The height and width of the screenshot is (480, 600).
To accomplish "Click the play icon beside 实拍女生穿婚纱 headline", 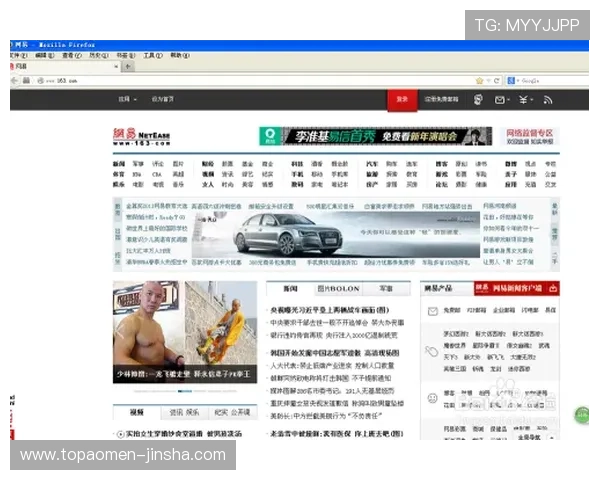I will pyautogui.click(x=121, y=434).
